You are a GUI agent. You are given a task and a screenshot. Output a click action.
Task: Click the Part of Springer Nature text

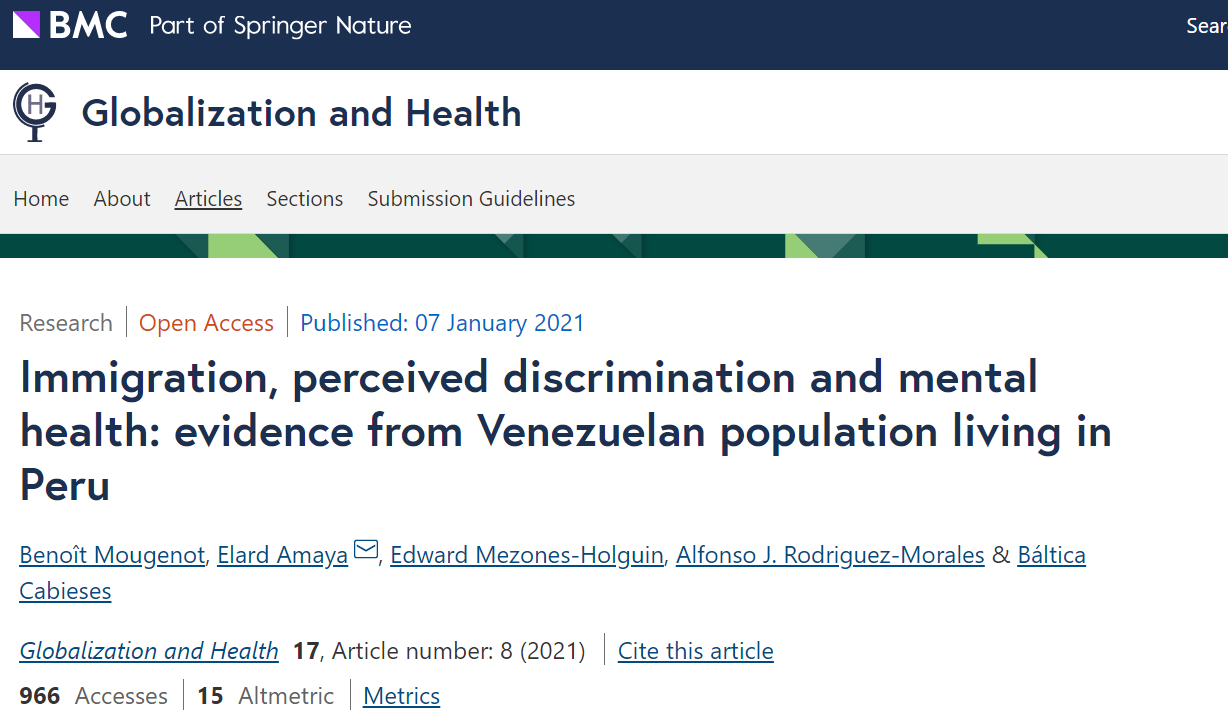[x=279, y=25]
